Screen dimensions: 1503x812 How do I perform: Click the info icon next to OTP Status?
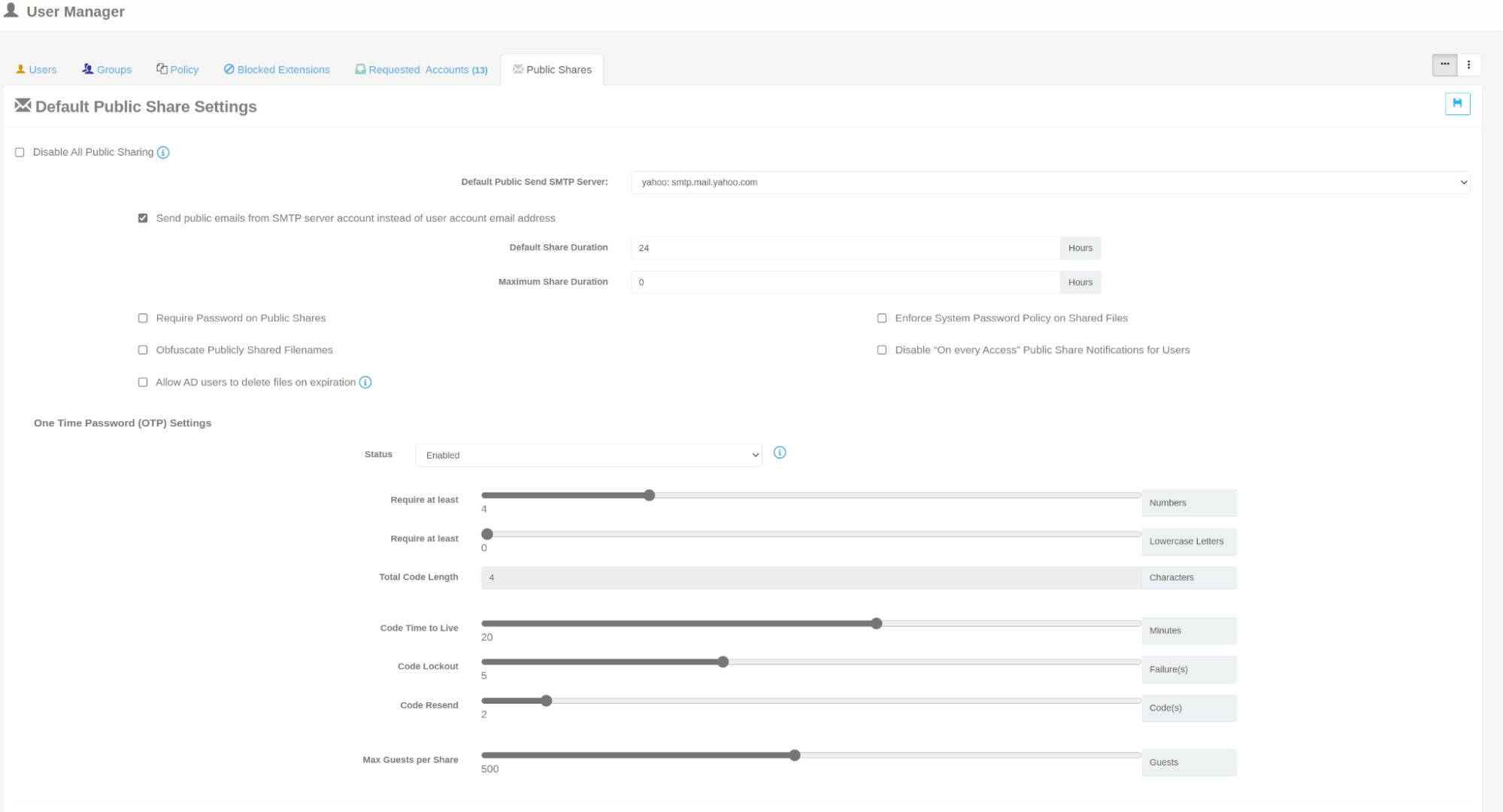click(779, 453)
